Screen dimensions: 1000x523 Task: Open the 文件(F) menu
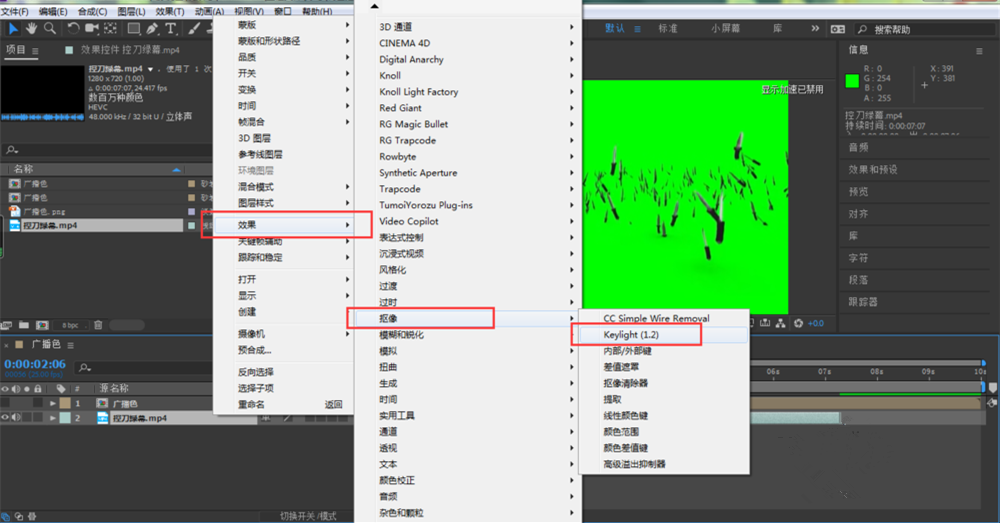(15, 11)
